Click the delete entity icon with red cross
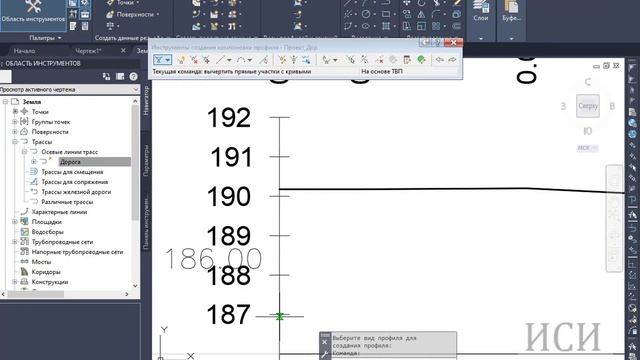640x360 pixels. tap(380, 60)
